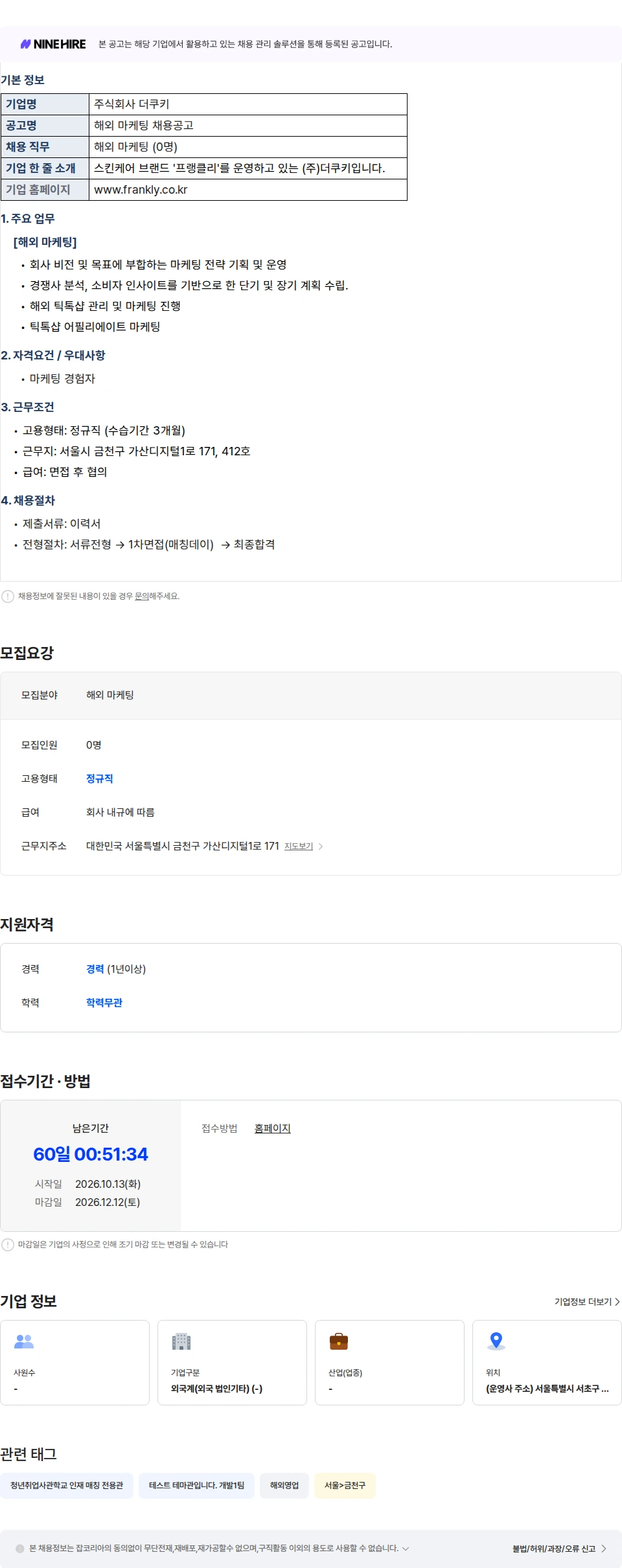
Task: Open 기업정보 더보기
Action: tap(587, 1302)
